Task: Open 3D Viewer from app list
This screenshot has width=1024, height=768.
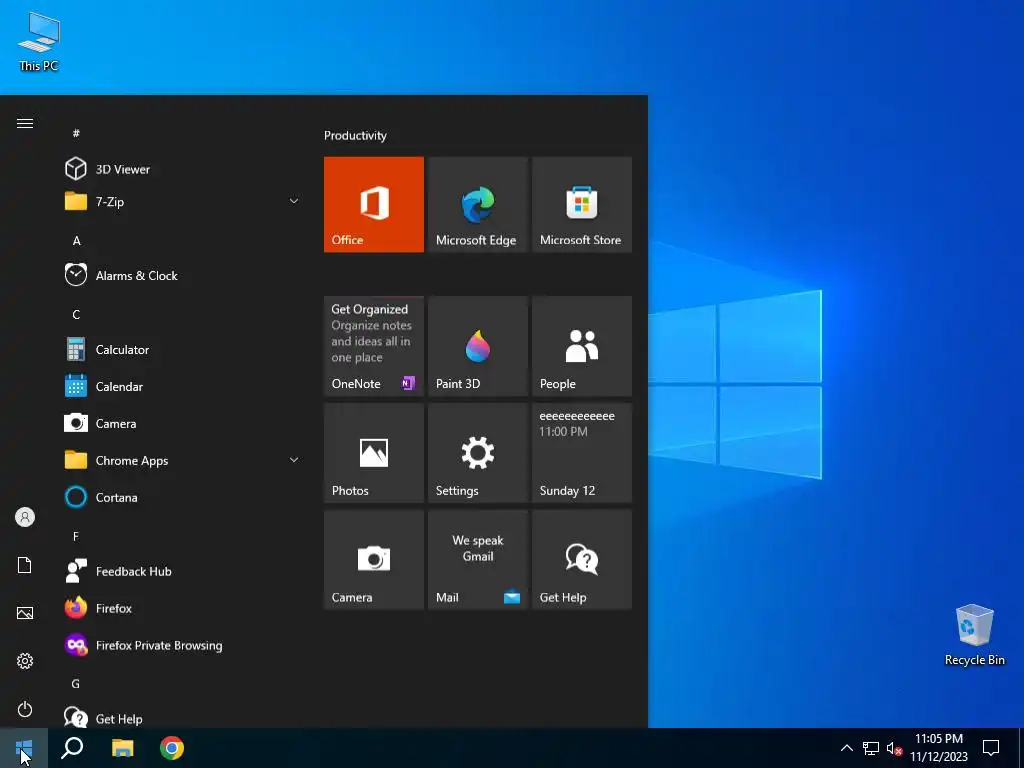Action: pos(183,169)
